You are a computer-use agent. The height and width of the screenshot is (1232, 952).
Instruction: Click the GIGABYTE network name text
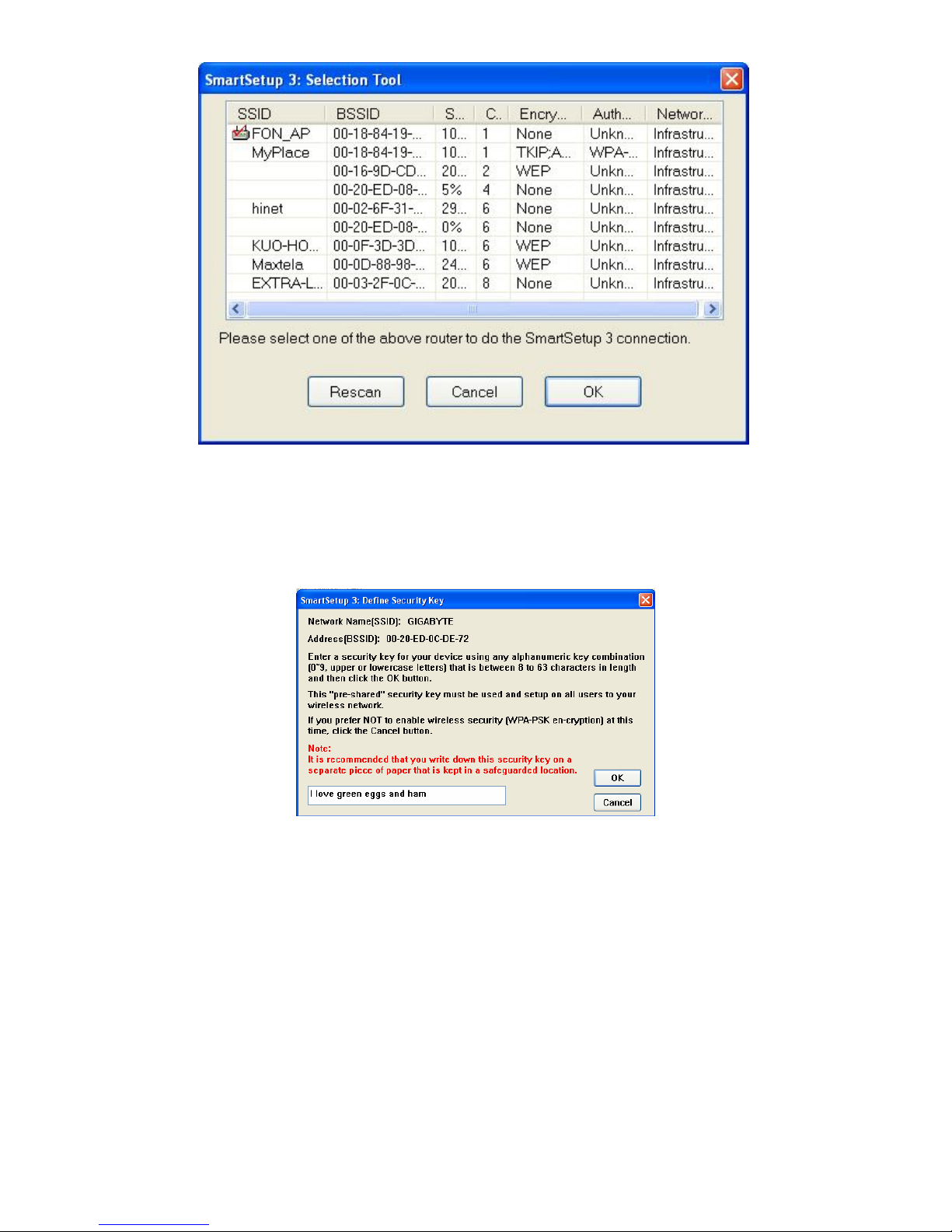[x=431, y=621]
